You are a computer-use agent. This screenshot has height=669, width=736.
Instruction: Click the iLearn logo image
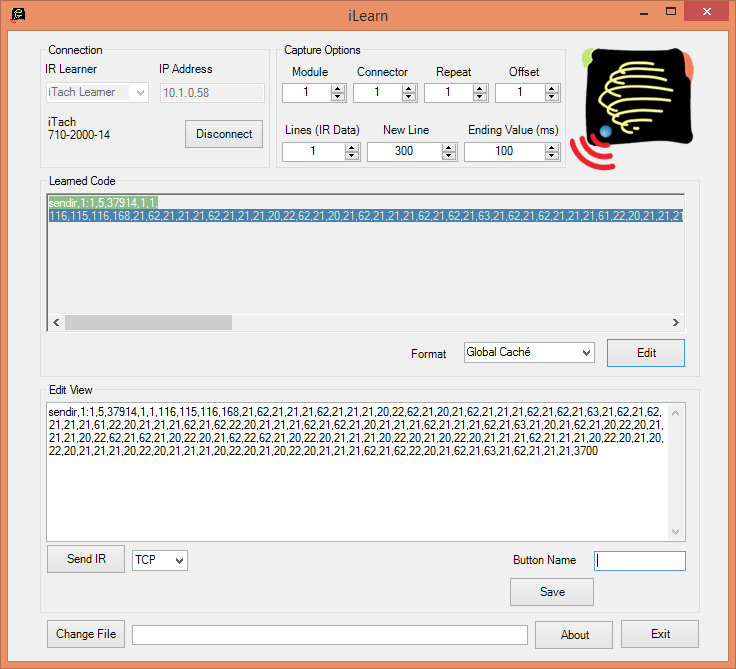pyautogui.click(x=632, y=108)
